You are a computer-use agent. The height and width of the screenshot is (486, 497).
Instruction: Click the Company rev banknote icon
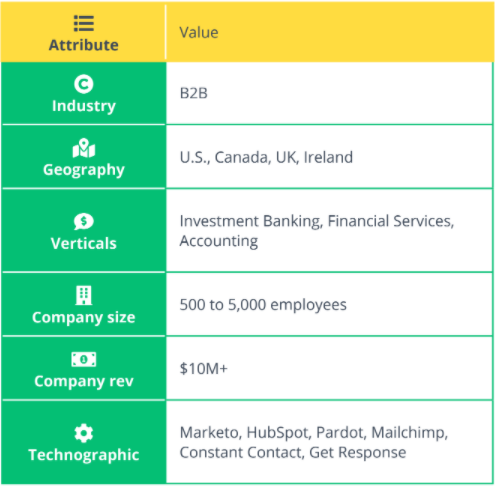[84, 359]
